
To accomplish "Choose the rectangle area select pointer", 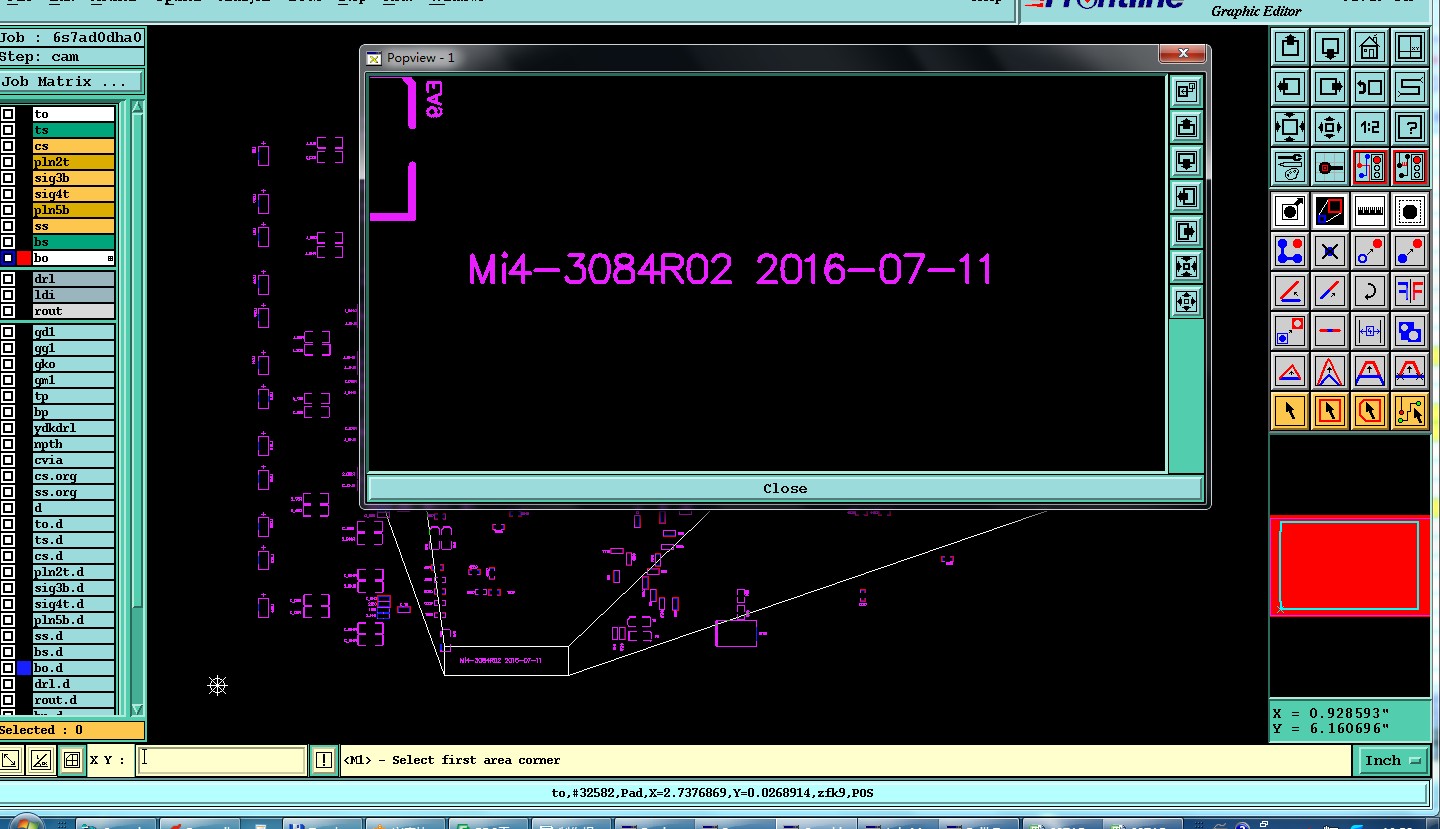I will (x=1330, y=411).
